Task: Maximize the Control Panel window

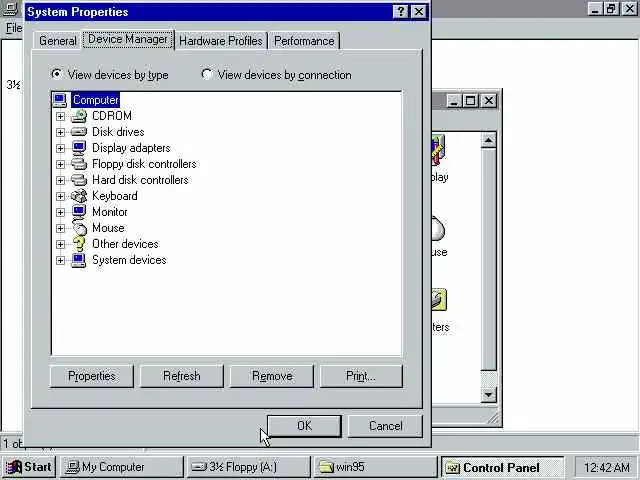Action: (x=470, y=100)
